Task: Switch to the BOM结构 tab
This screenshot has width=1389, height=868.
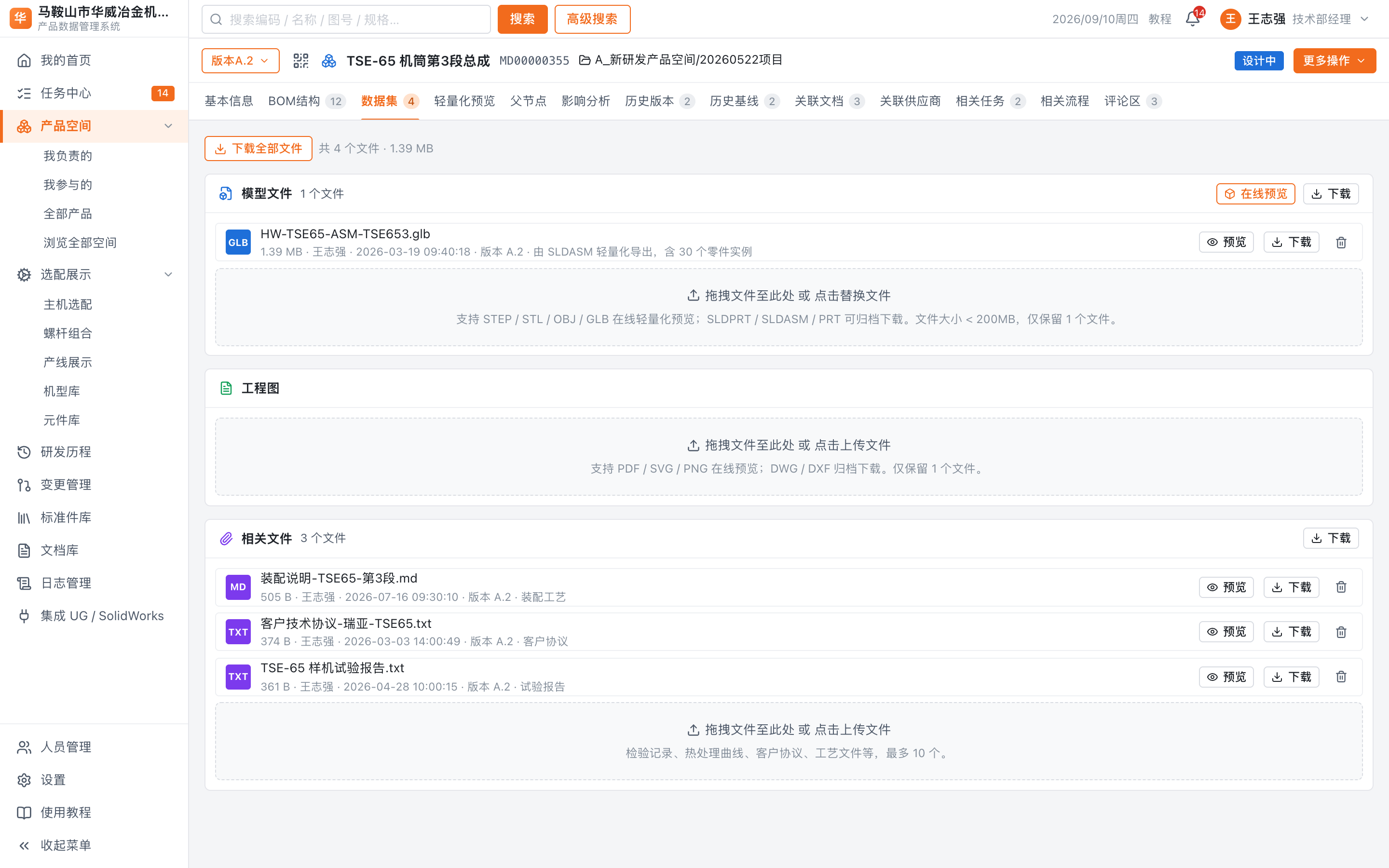Action: 307,101
